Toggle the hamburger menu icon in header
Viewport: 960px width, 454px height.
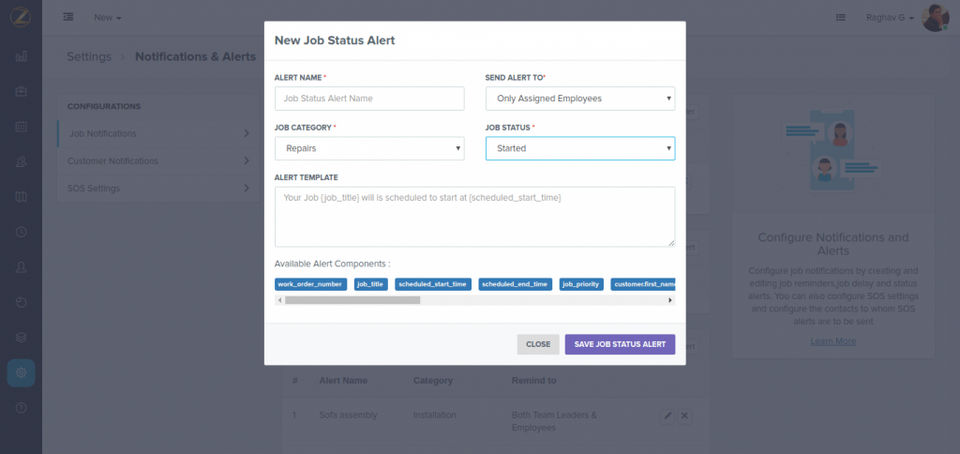tap(68, 17)
